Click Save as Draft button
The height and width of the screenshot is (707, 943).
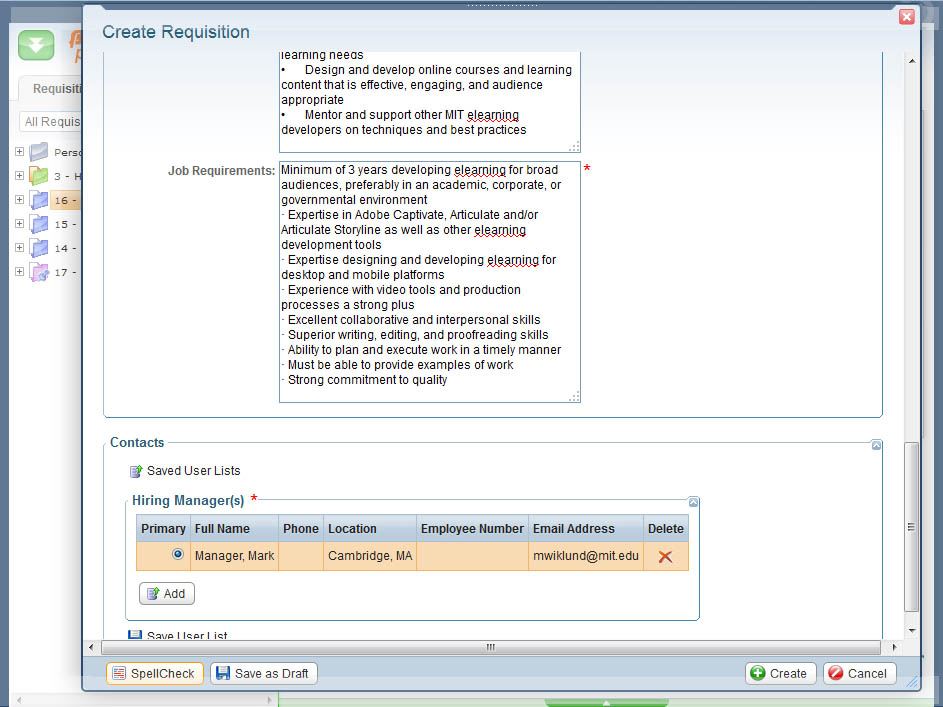(x=263, y=674)
